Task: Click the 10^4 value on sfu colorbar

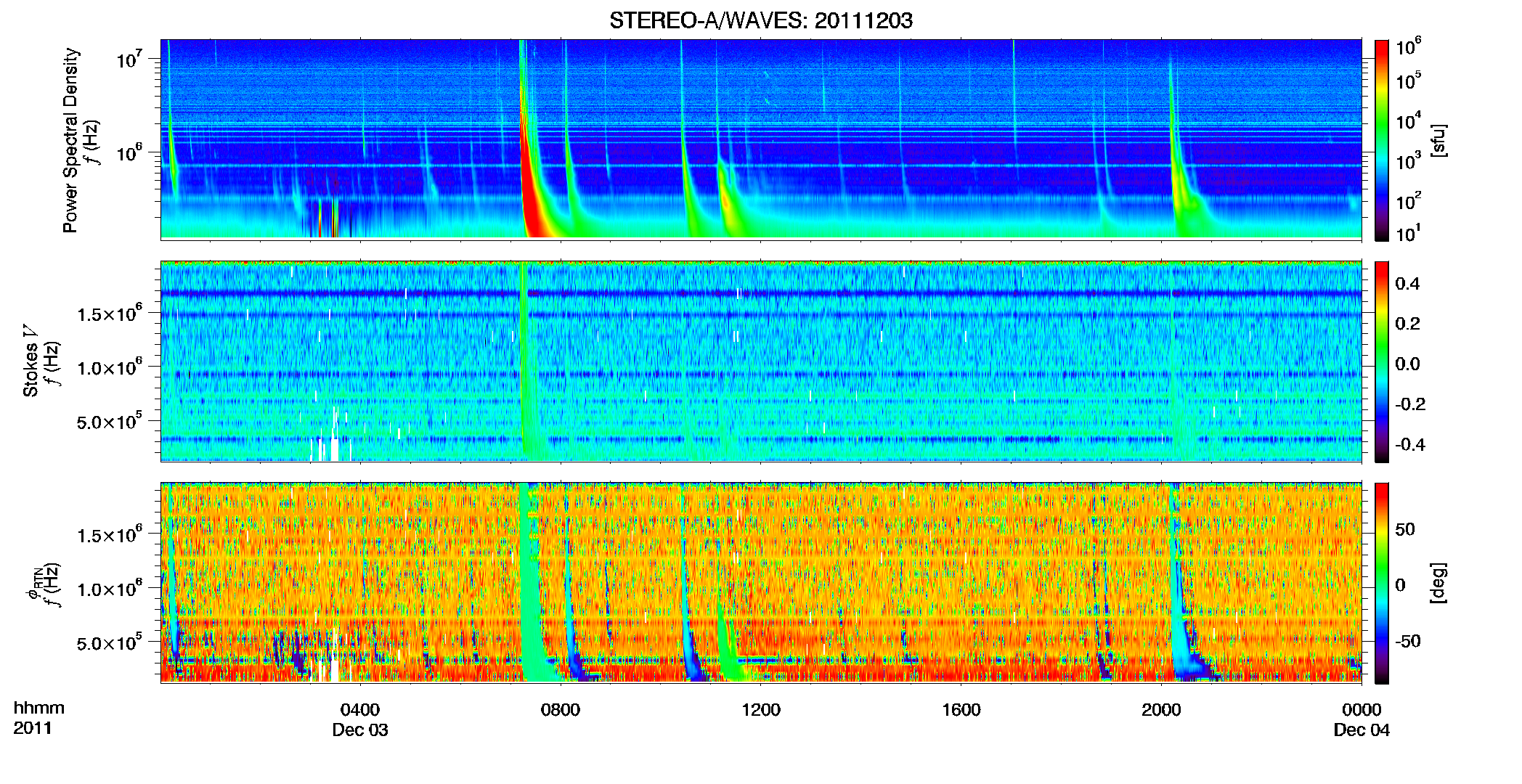Action: coord(1408,121)
